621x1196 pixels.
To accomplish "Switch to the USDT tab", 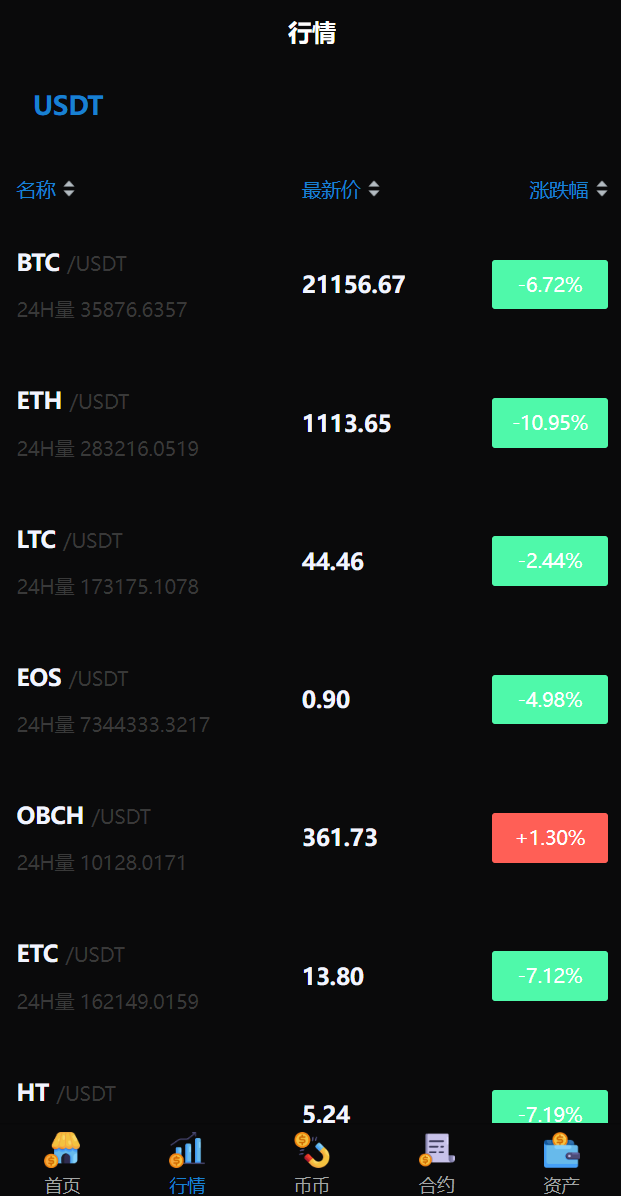I will click(67, 105).
